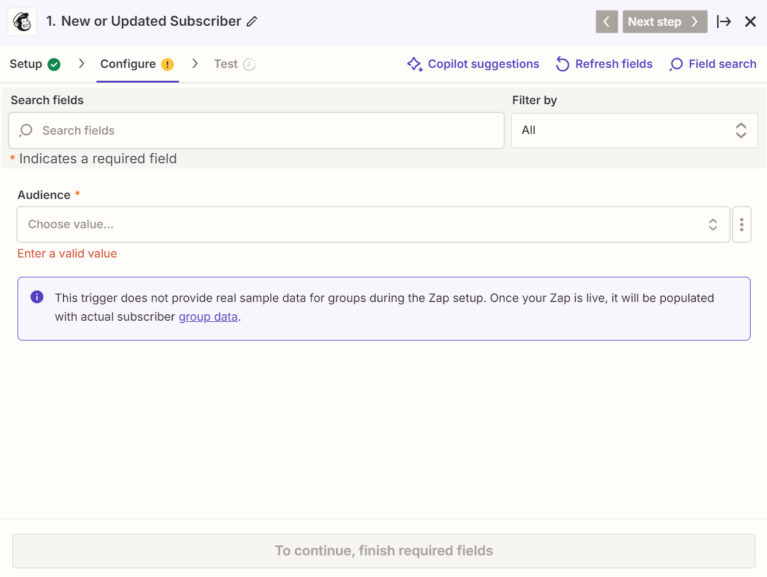Viewport: 767px width, 577px height.
Task: Click Refresh fields
Action: tap(604, 64)
